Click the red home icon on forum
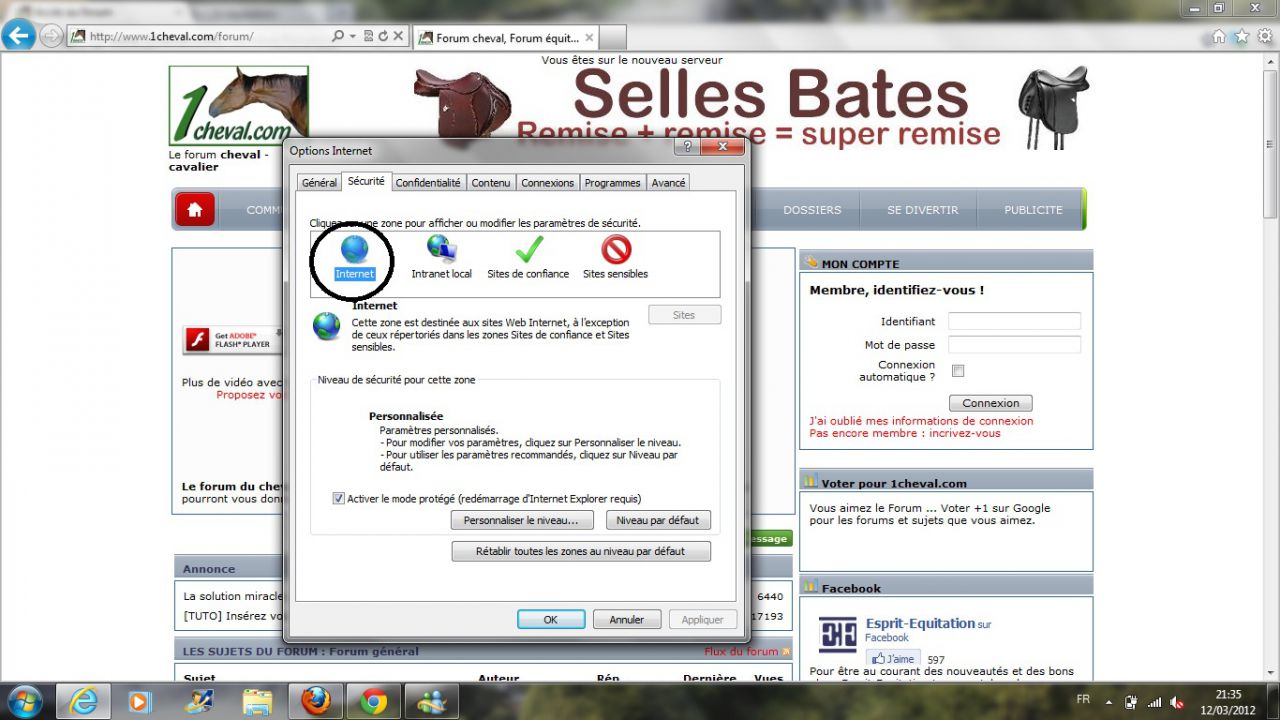The height and width of the screenshot is (720, 1280). [195, 210]
